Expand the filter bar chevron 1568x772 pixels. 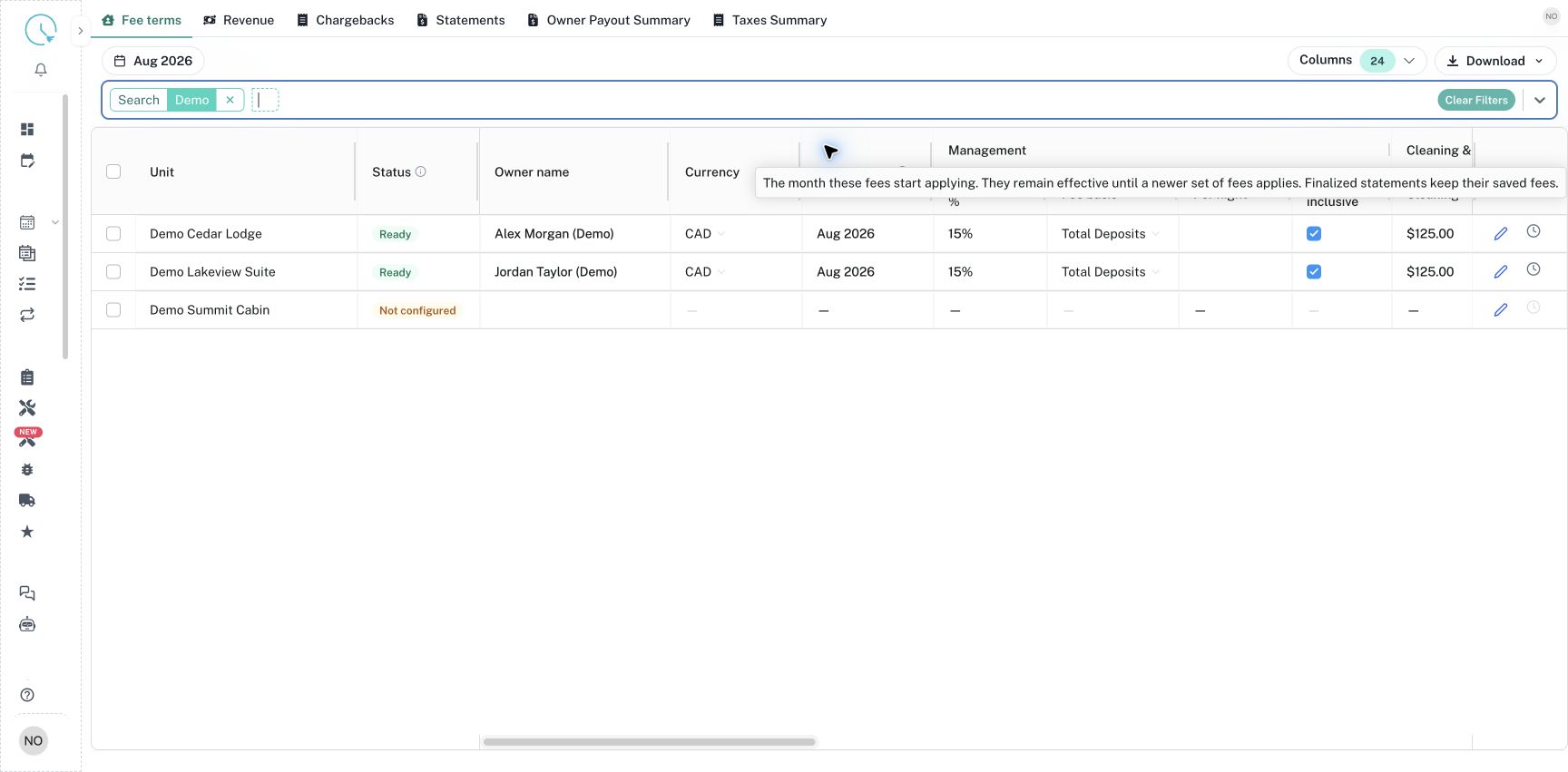(1540, 100)
